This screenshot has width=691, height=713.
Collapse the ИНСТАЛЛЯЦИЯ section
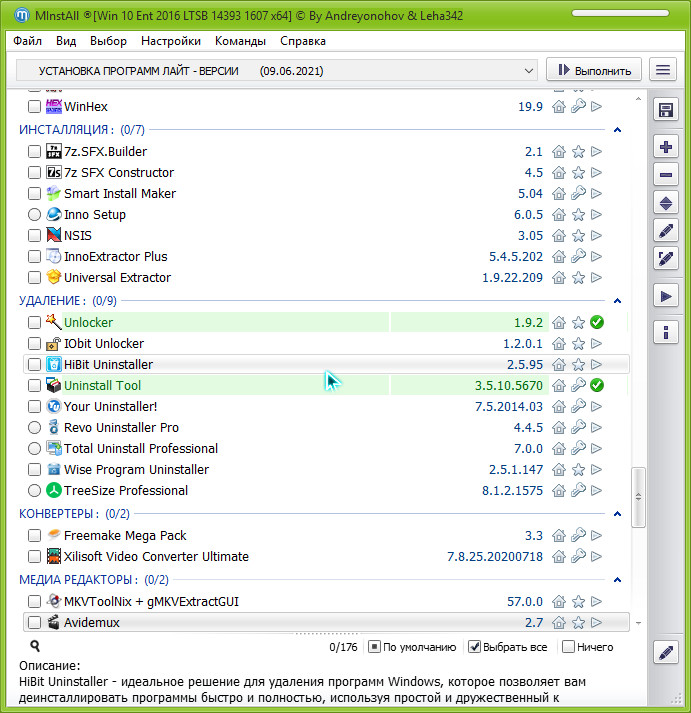617,130
